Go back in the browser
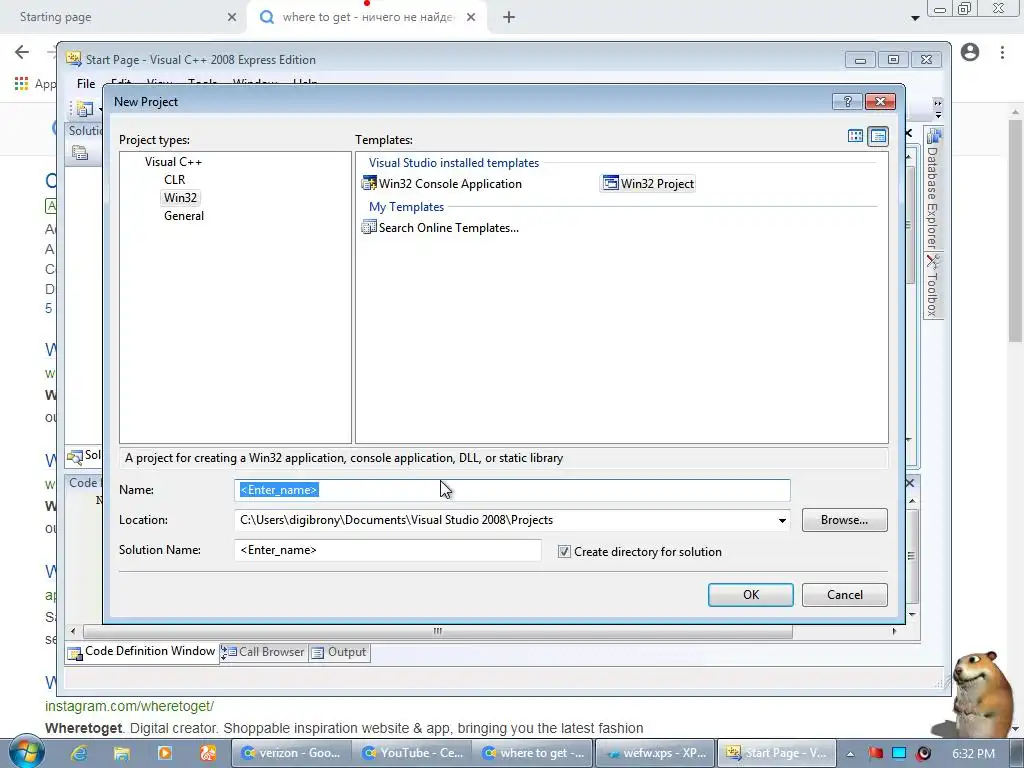Screen dimensions: 1024x768 (x=22, y=52)
